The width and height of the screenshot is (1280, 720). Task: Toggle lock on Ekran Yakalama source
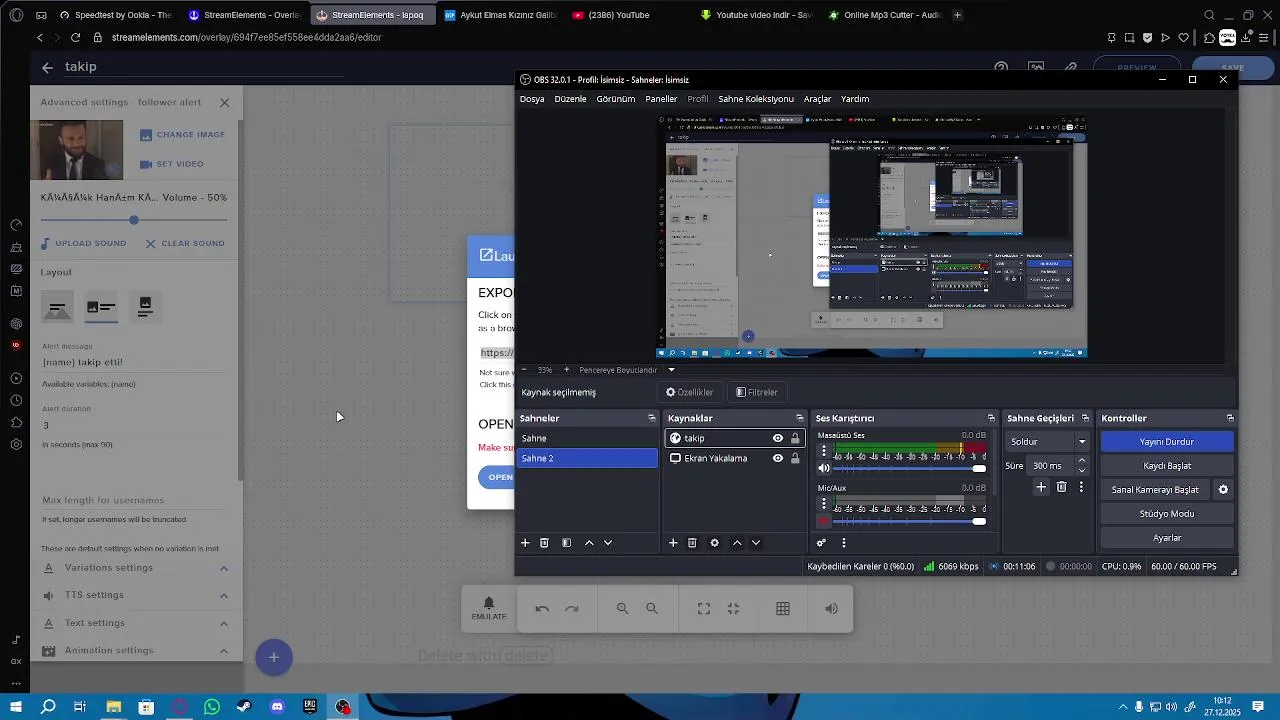pos(795,458)
